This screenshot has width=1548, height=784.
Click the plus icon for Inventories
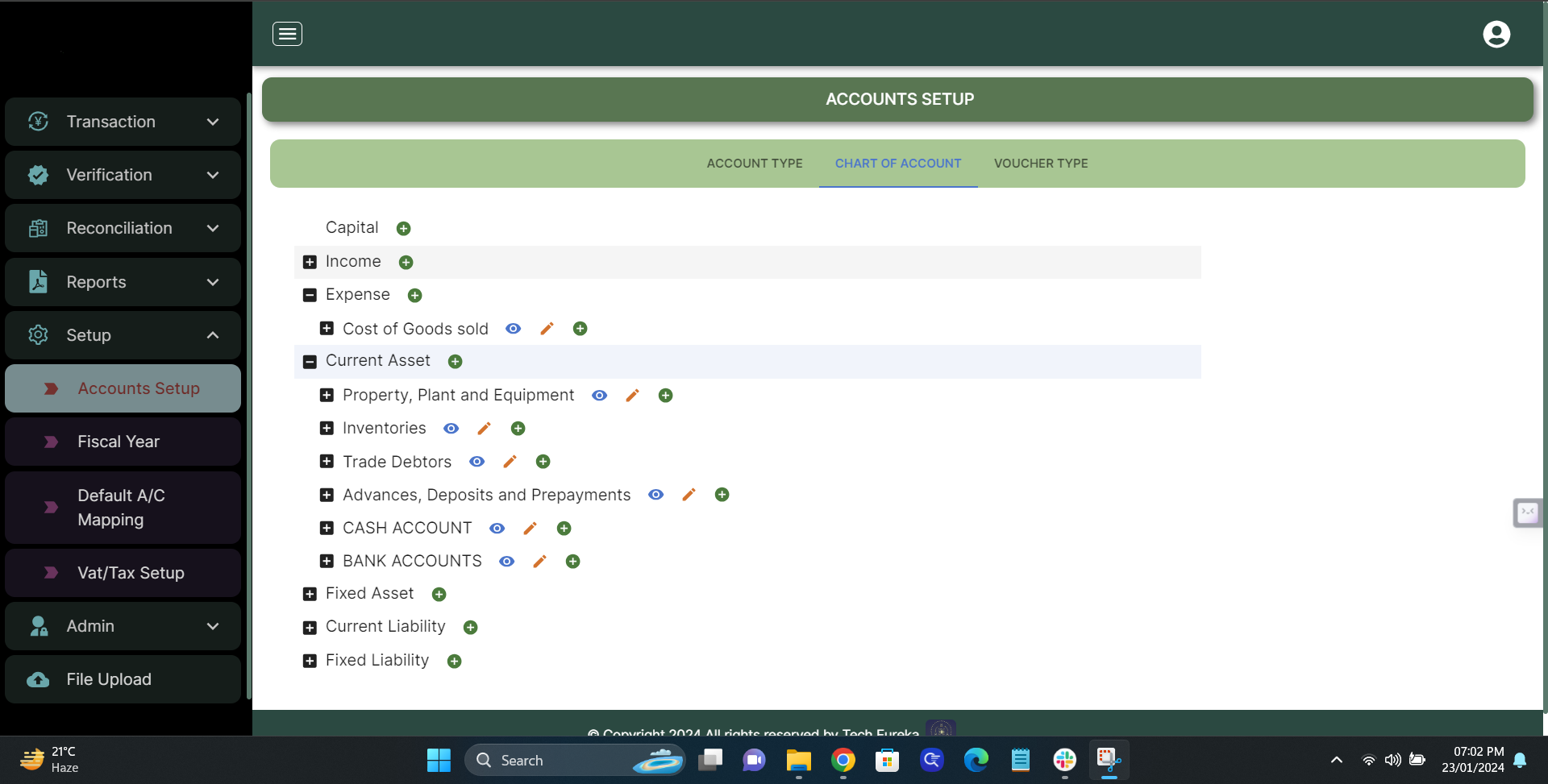518,429
